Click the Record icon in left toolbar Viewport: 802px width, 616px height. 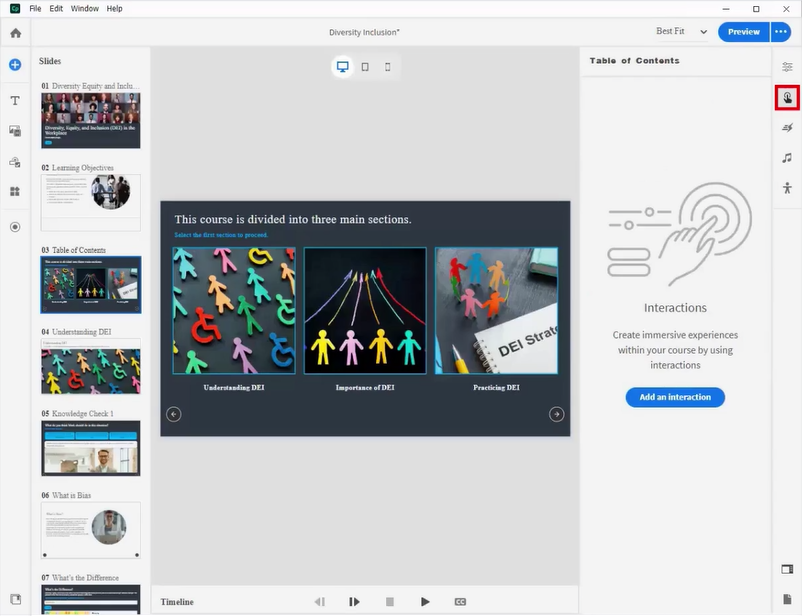[x=15, y=227]
